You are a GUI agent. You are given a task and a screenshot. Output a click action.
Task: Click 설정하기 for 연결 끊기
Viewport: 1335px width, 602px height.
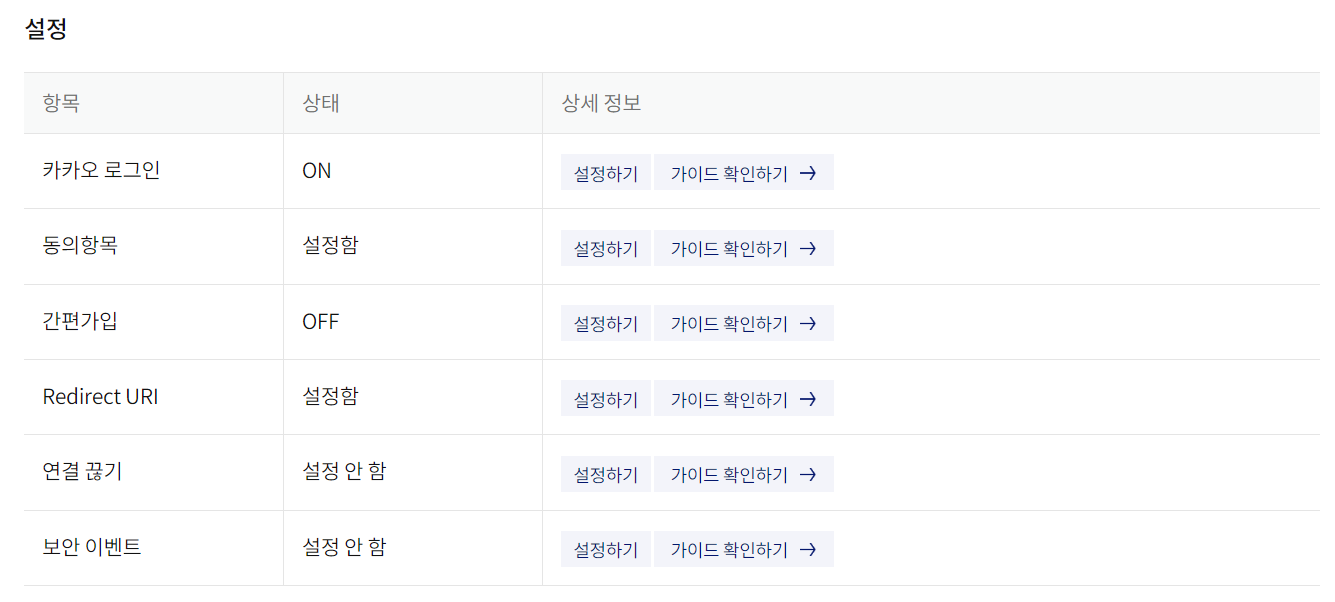(606, 474)
